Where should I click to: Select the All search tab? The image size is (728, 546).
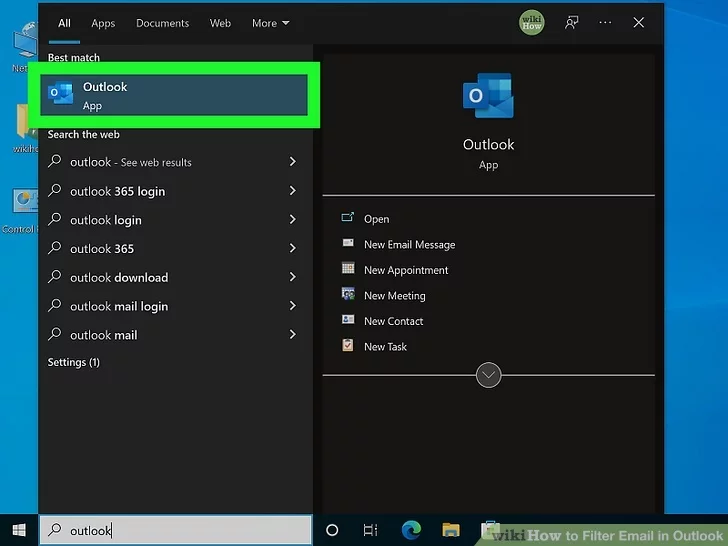(65, 23)
